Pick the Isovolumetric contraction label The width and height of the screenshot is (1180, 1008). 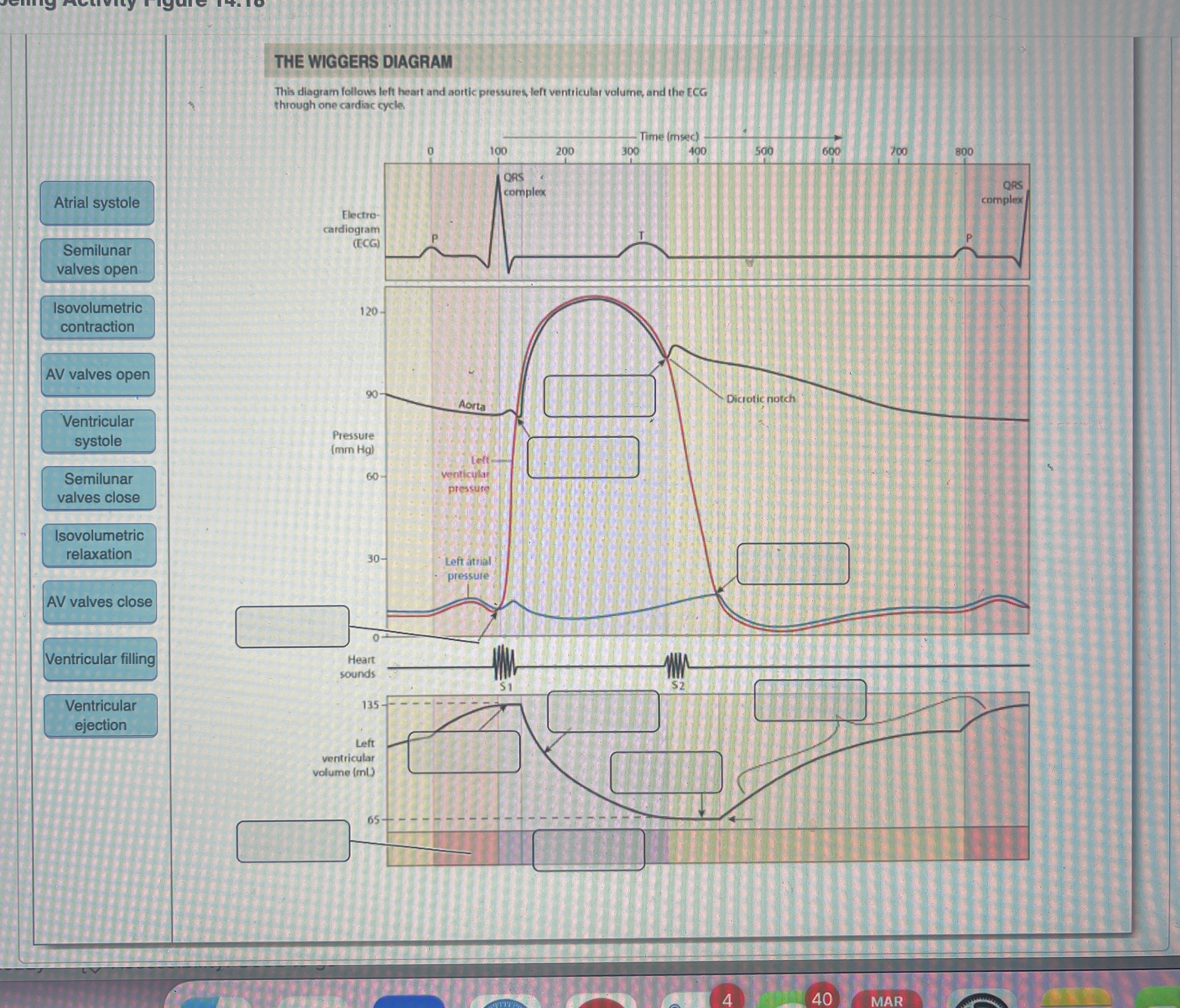pyautogui.click(x=97, y=317)
